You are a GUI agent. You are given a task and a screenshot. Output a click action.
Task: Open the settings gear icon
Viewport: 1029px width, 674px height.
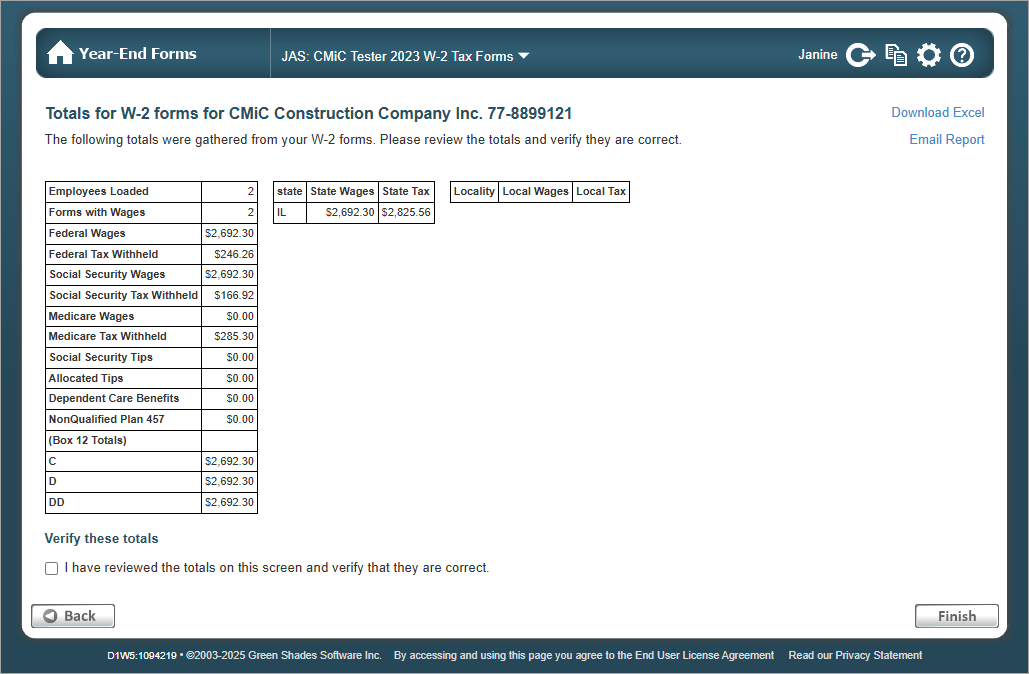pos(929,54)
